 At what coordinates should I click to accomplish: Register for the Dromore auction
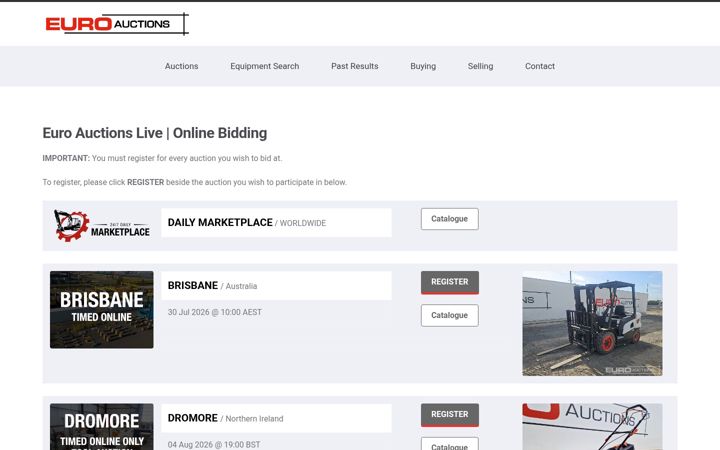pos(450,415)
